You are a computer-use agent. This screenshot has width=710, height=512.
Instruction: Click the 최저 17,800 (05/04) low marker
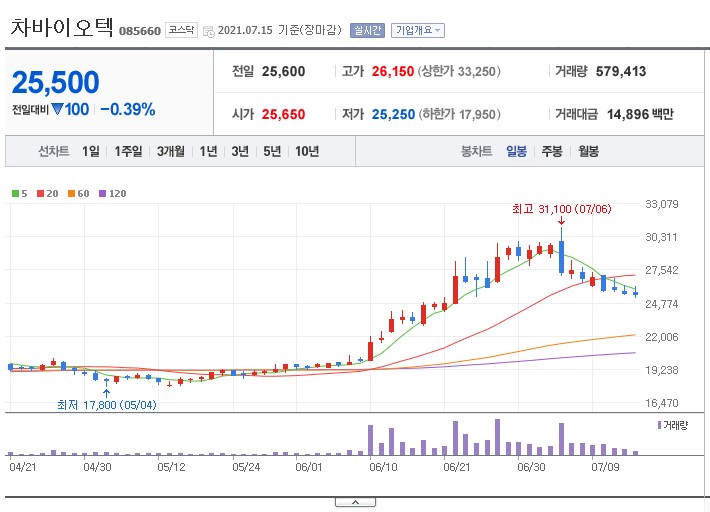[x=107, y=405]
